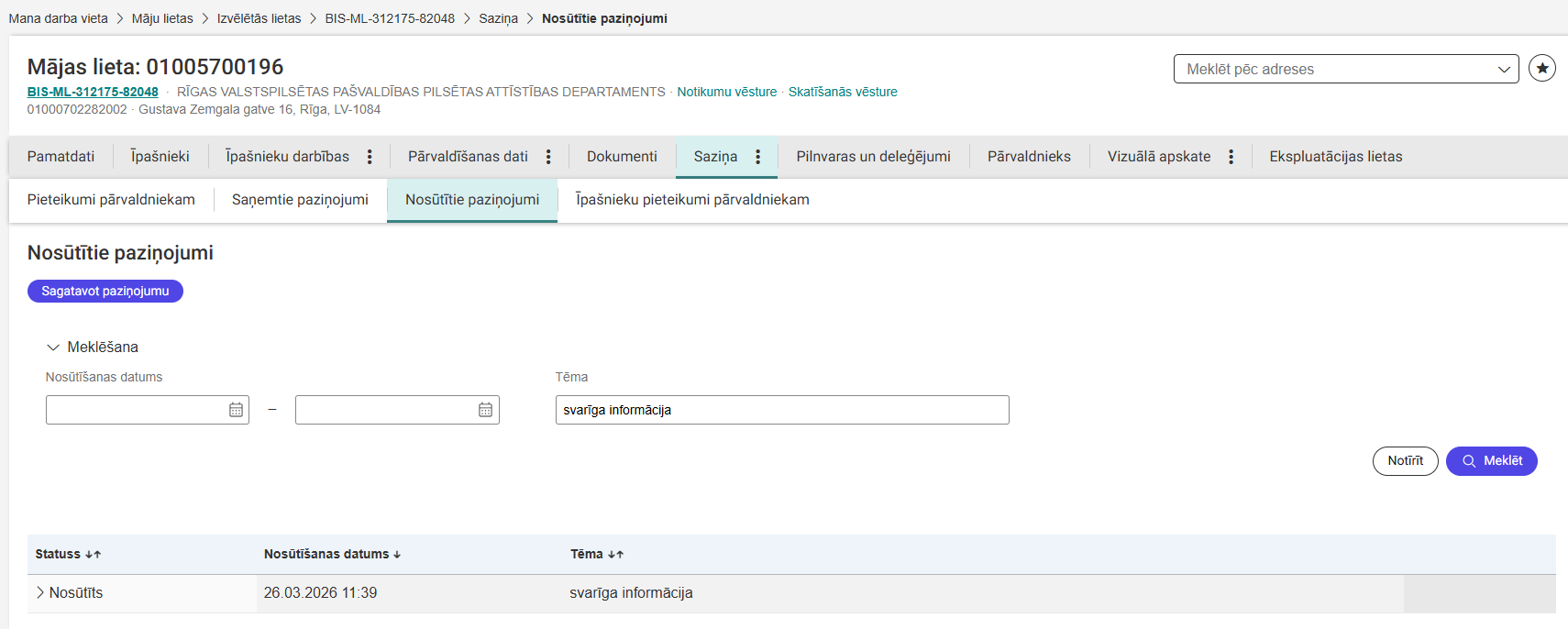Open Vizuālā apskate three-dot menu
Screen dimensions: 1568x629
click(1231, 157)
